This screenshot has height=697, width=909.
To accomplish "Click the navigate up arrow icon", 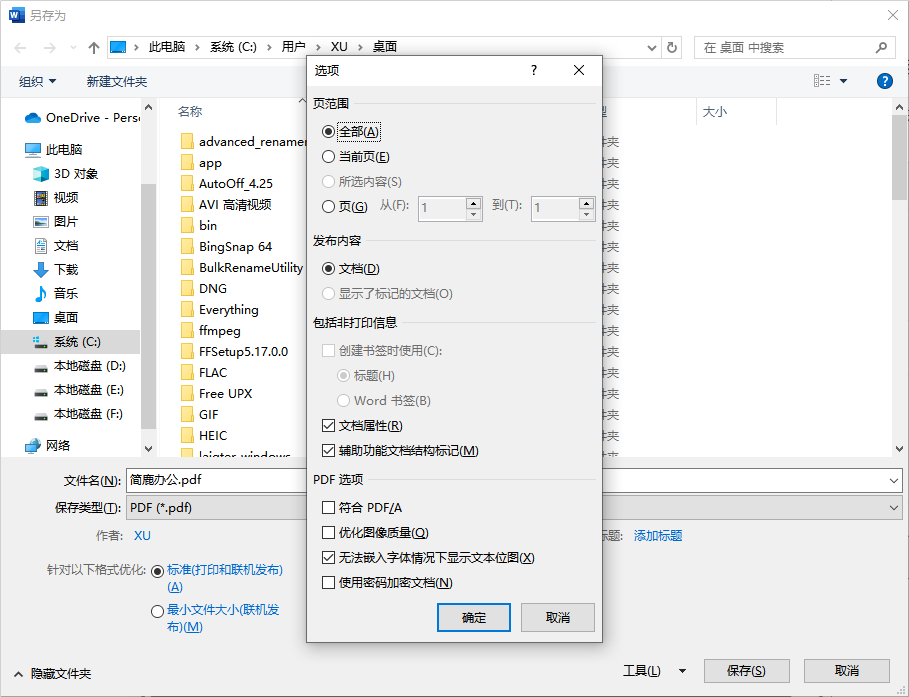I will [x=94, y=46].
